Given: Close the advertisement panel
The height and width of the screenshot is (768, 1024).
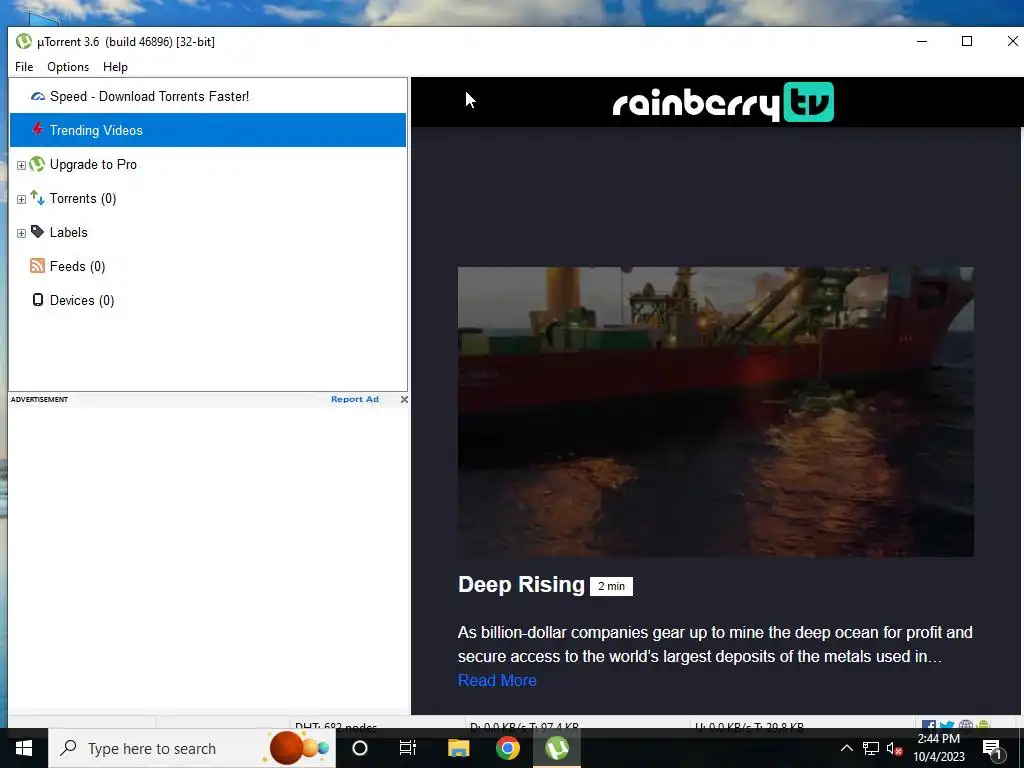Looking at the screenshot, I should tap(404, 399).
